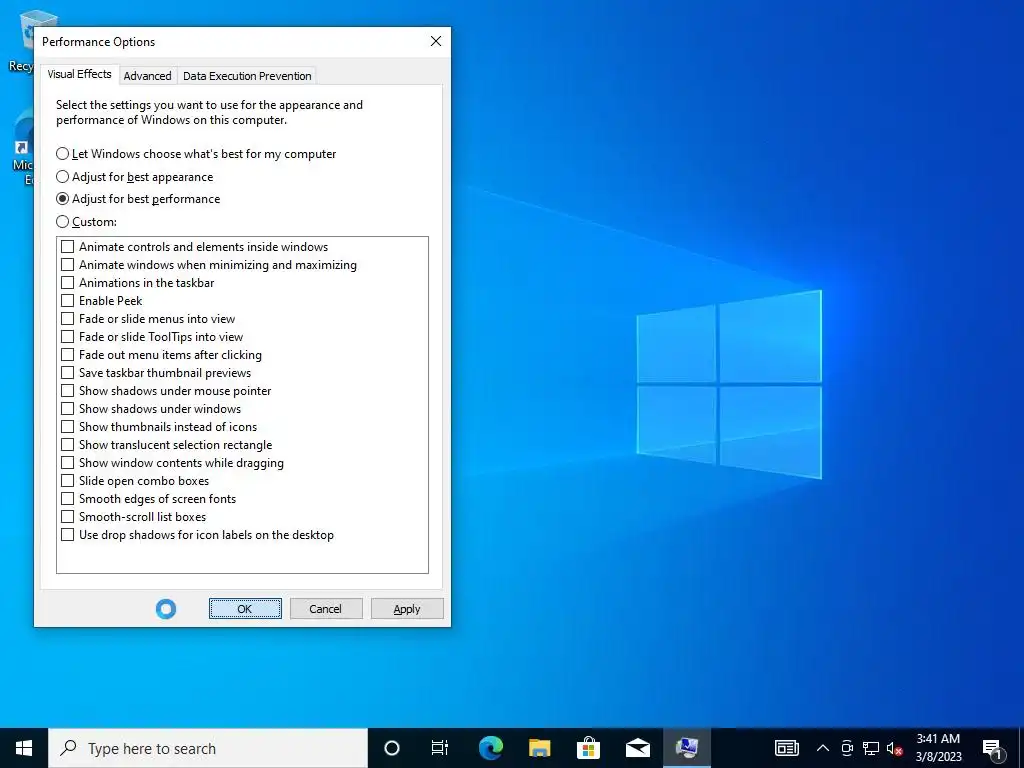Viewport: 1024px width, 768px height.
Task: Enable Animations in the taskbar
Action: (67, 283)
